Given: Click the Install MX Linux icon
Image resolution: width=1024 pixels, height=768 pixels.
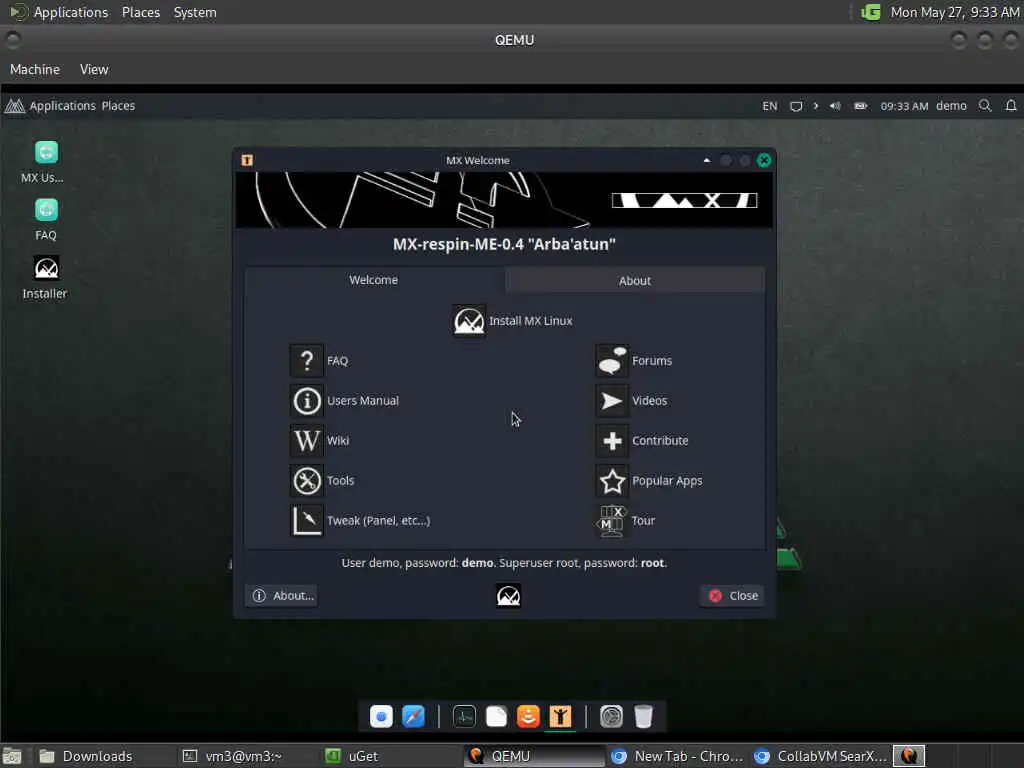Looking at the screenshot, I should click(469, 321).
